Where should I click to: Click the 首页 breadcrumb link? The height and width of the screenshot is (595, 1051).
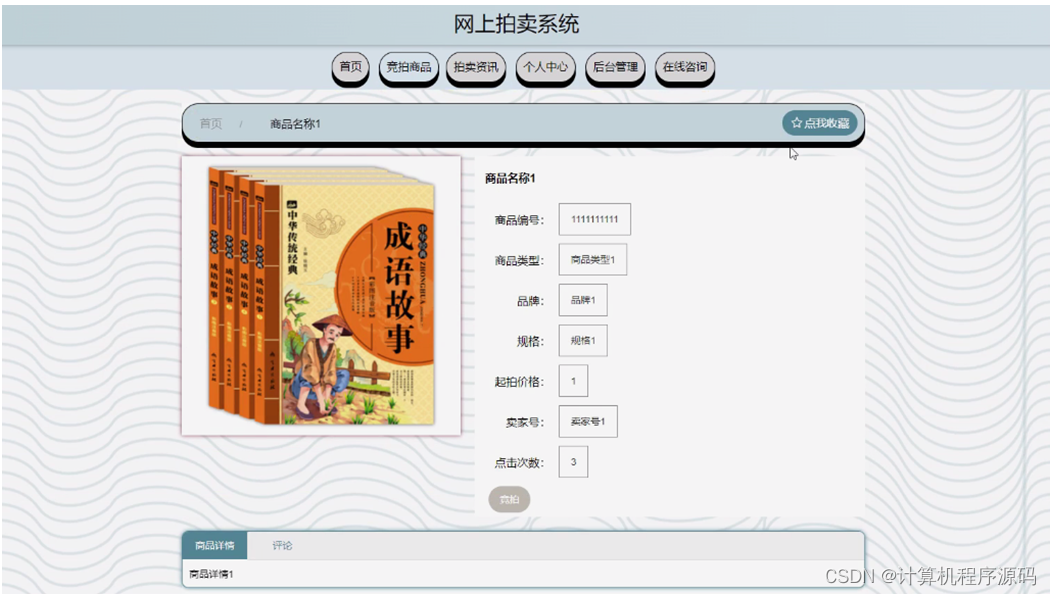click(x=210, y=124)
